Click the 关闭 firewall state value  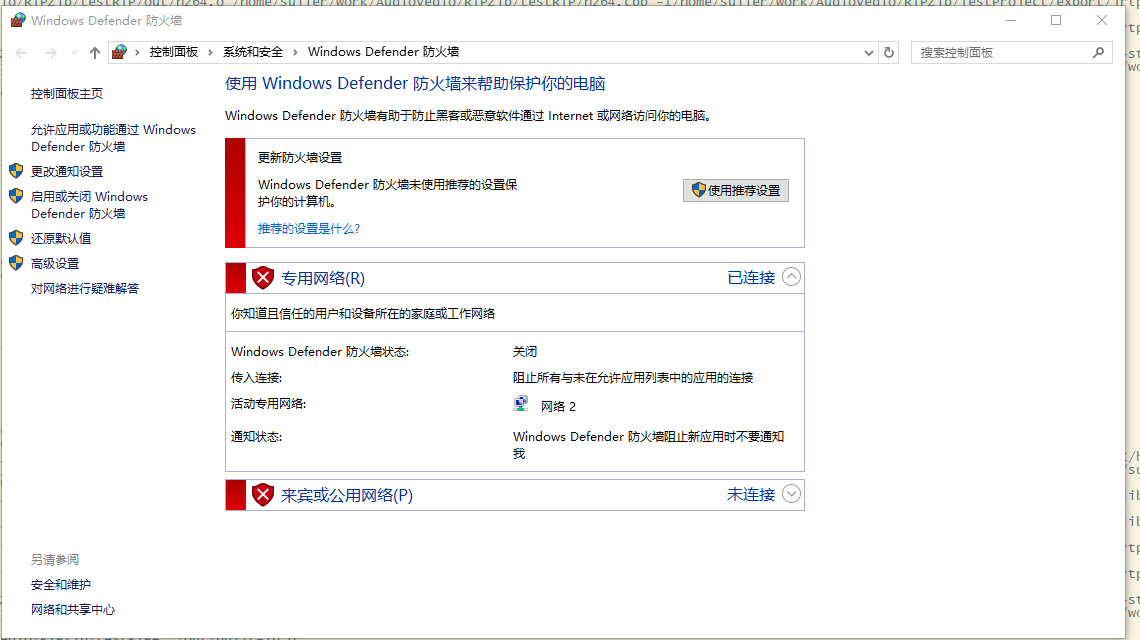(525, 352)
